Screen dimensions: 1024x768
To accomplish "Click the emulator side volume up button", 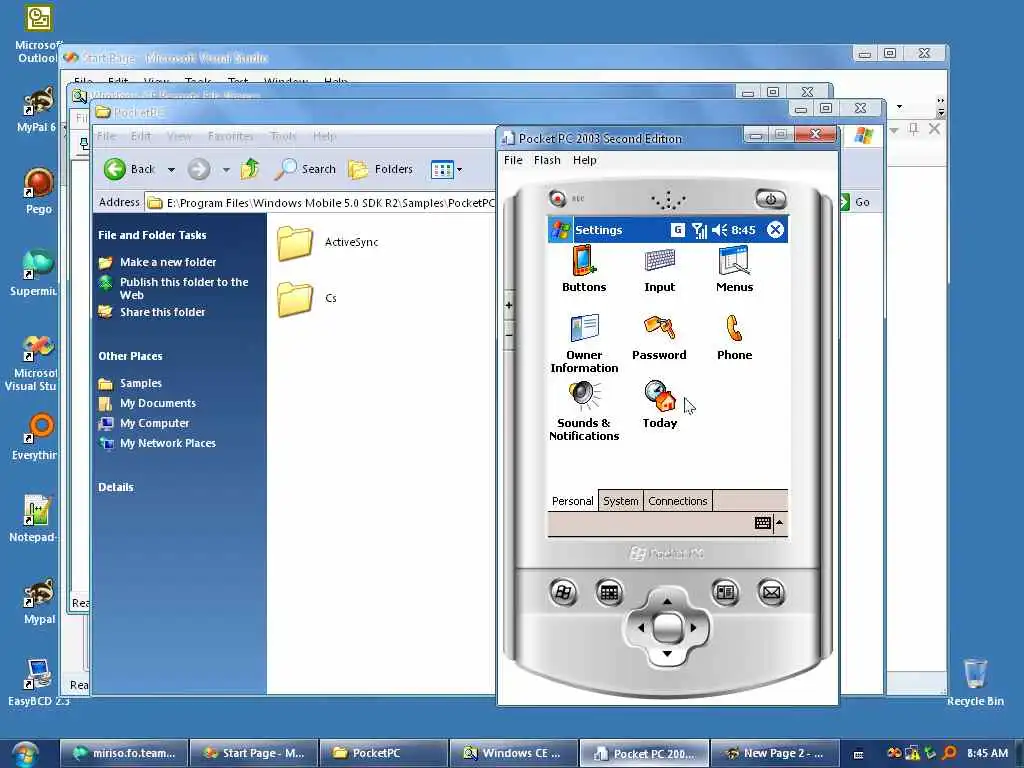I will tap(509, 305).
